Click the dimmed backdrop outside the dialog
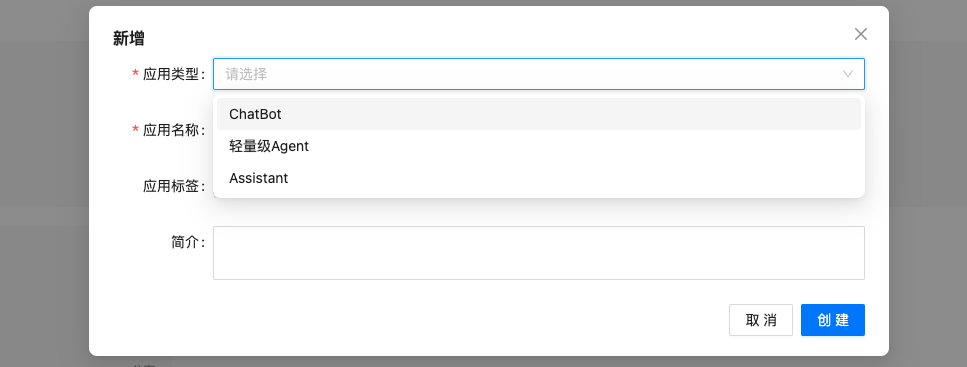 [43, 185]
